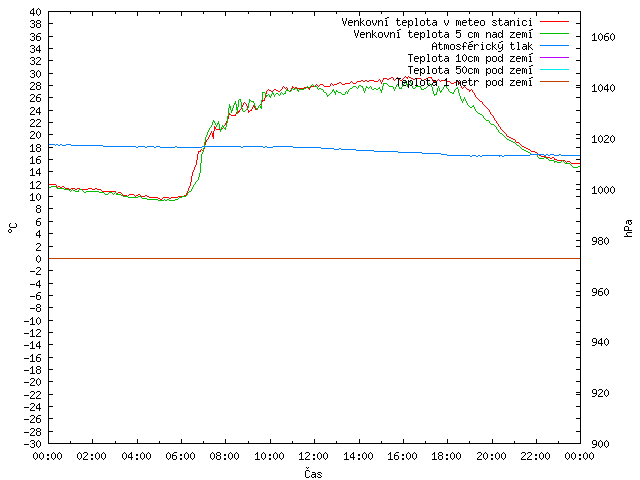The width and height of the screenshot is (640, 480).
Task: Click the '920' hPa axis label
Action: pyautogui.click(x=600, y=393)
